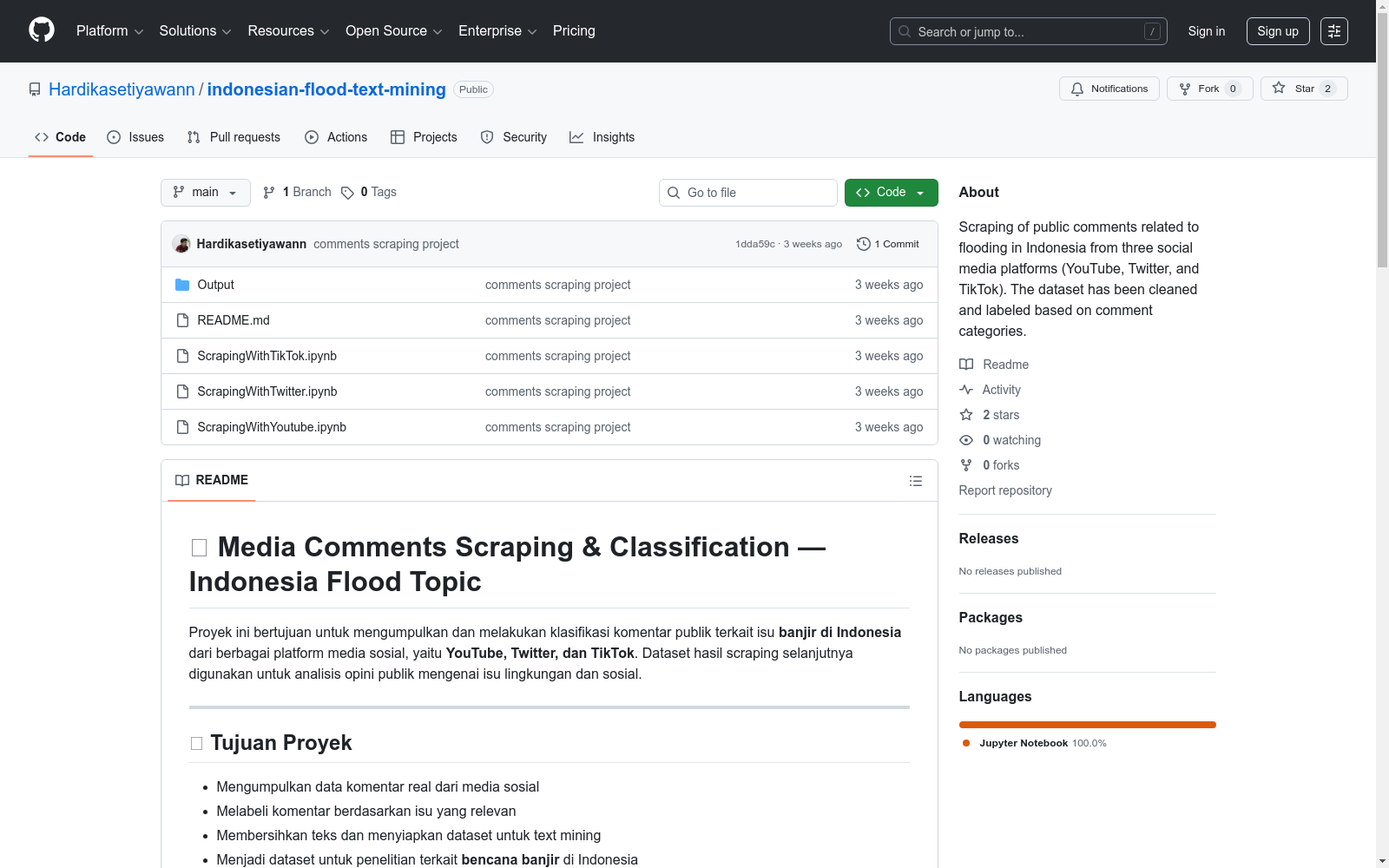Go to the Pricing page
This screenshot has height=868, width=1389.
pos(574,31)
